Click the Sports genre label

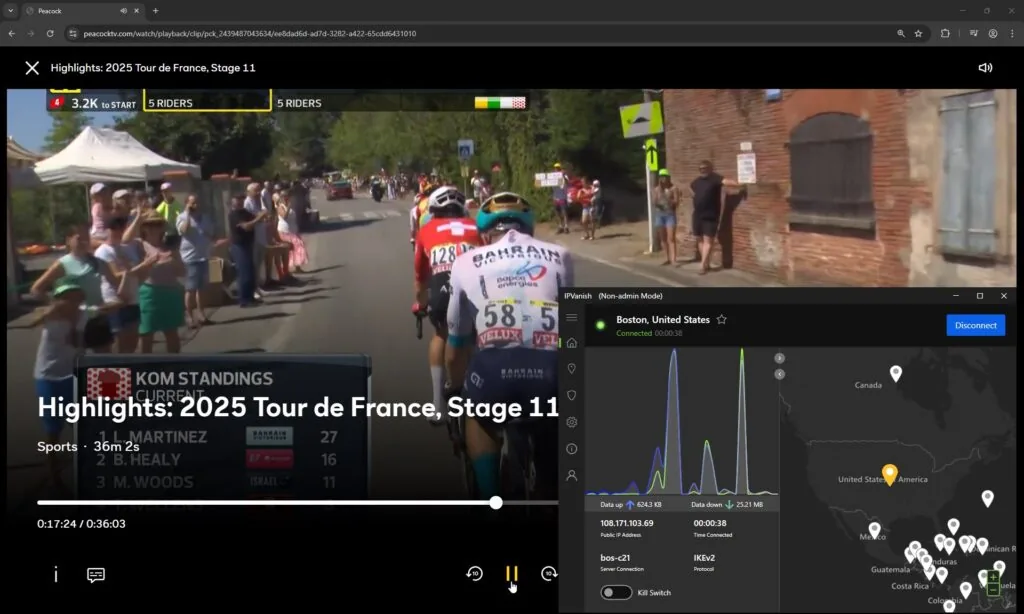[57, 446]
